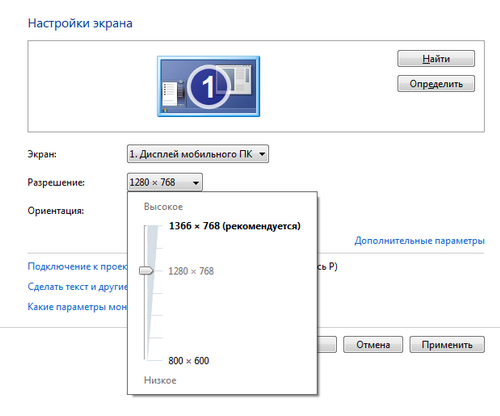Select the monitor 1 display thumbnail

pyautogui.click(x=208, y=86)
